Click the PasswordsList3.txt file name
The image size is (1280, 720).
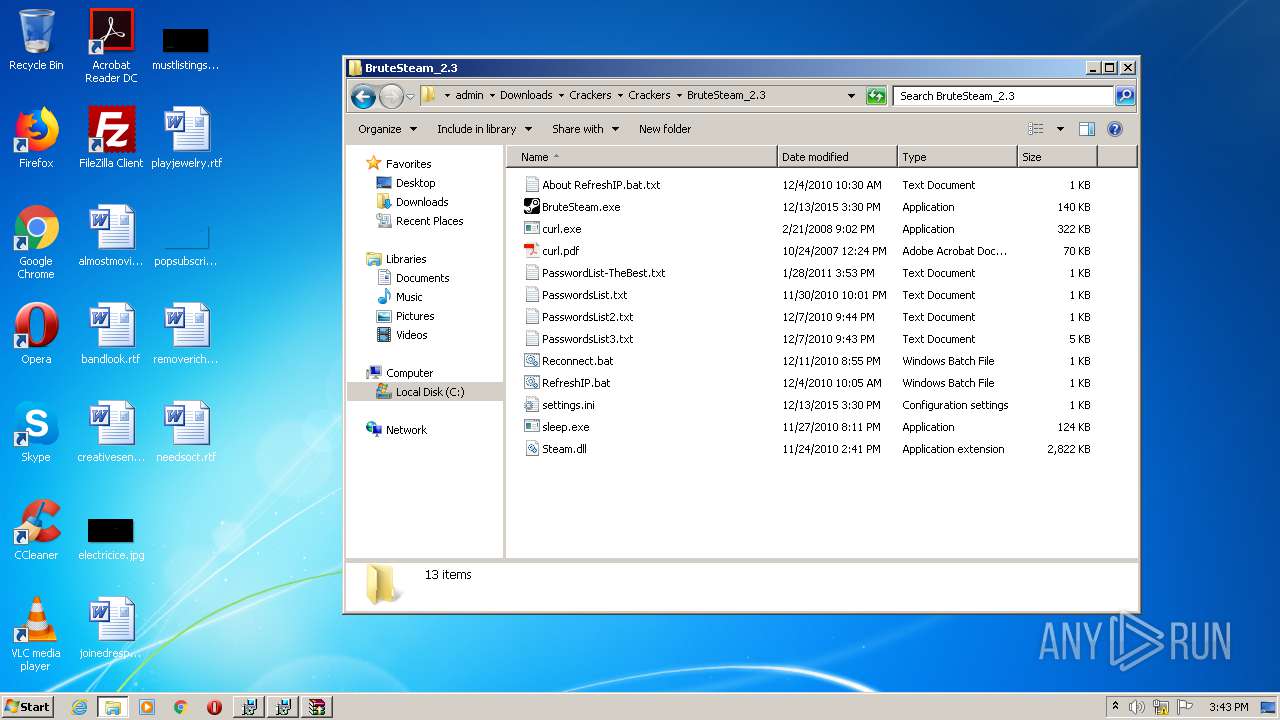click(x=588, y=339)
